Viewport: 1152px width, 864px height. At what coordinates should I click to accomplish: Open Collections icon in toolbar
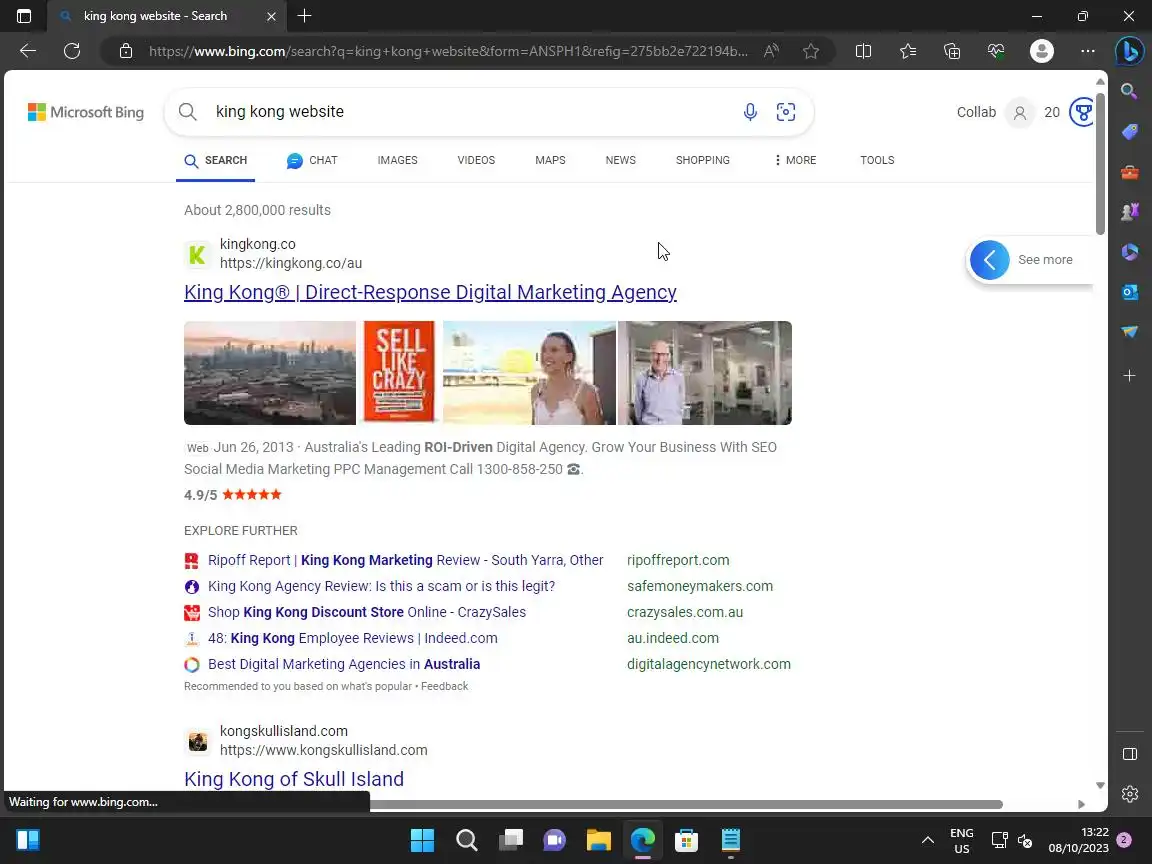pyautogui.click(x=952, y=51)
